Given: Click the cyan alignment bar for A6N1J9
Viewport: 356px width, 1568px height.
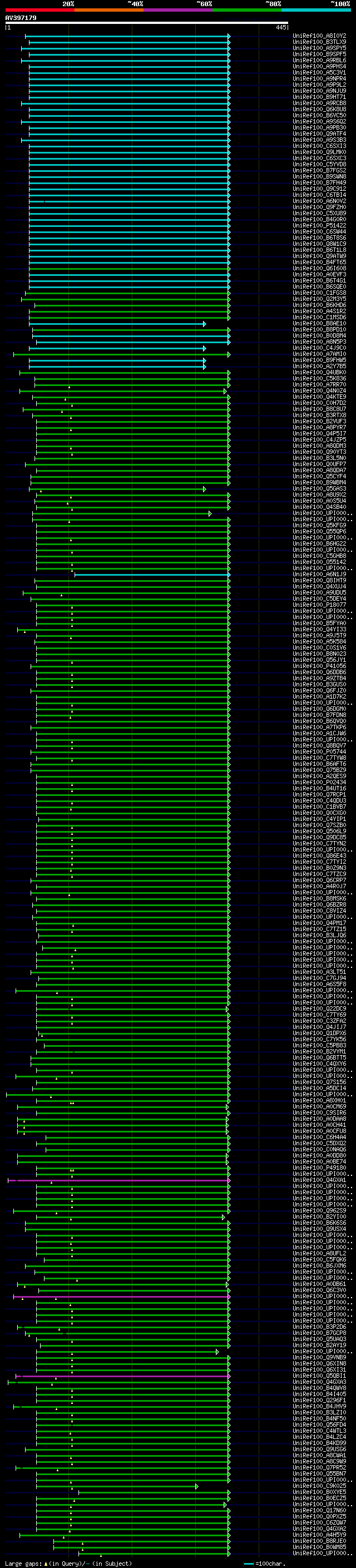Looking at the screenshot, I should 152,575.
